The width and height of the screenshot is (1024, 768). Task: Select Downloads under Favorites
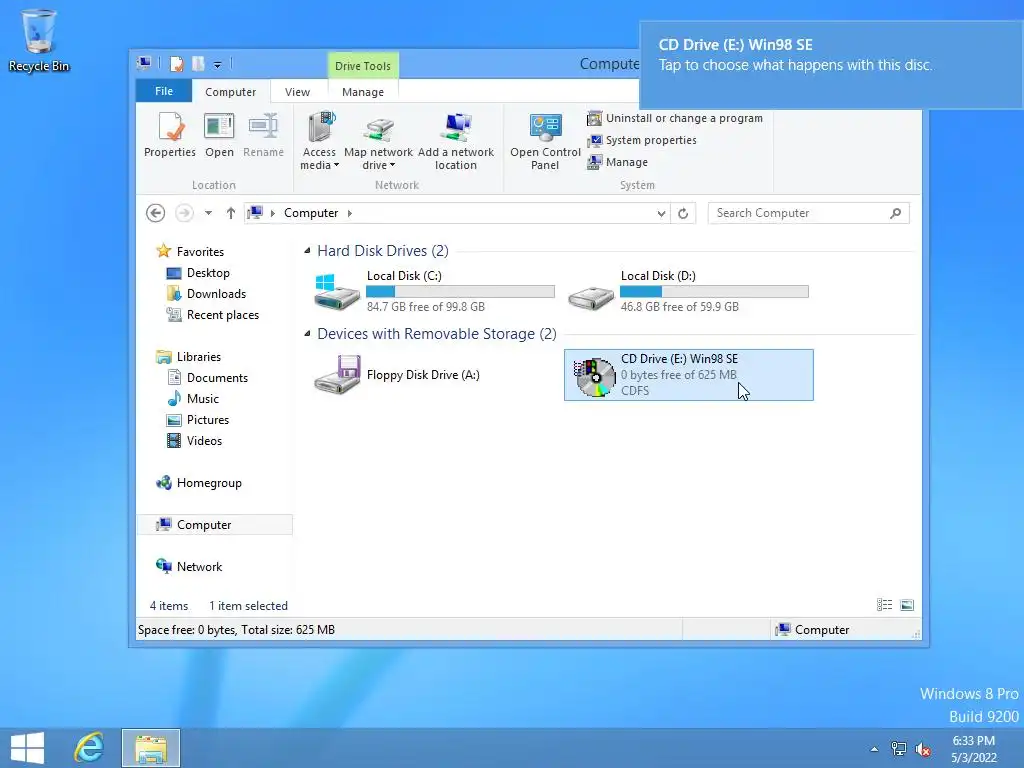click(206, 294)
